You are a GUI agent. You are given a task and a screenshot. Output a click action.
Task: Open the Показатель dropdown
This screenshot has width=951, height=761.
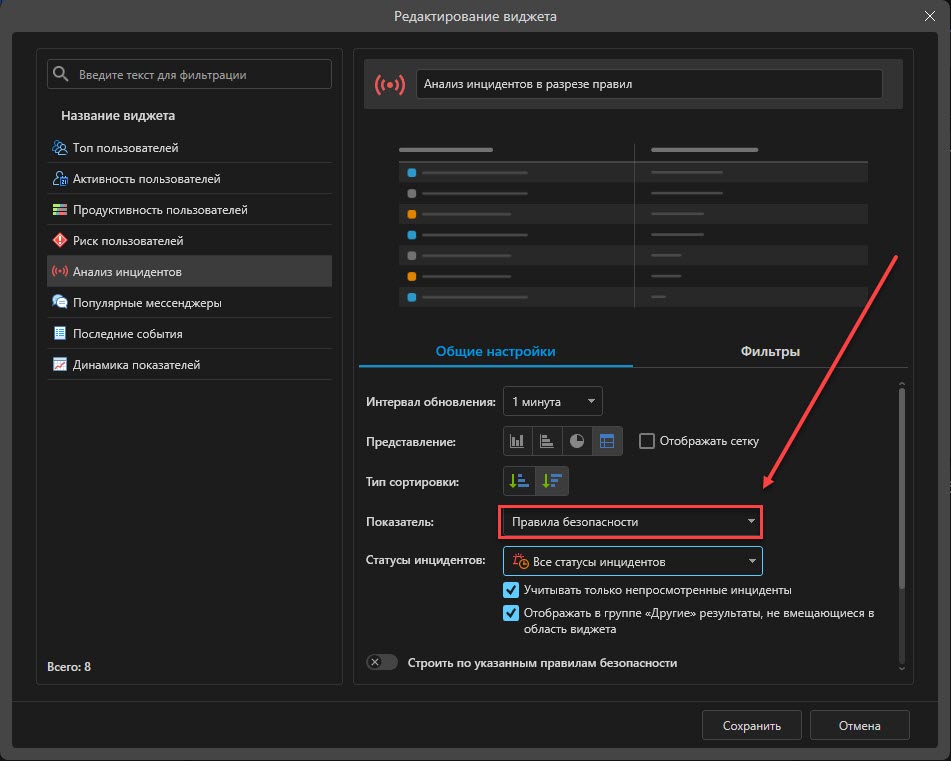631,521
